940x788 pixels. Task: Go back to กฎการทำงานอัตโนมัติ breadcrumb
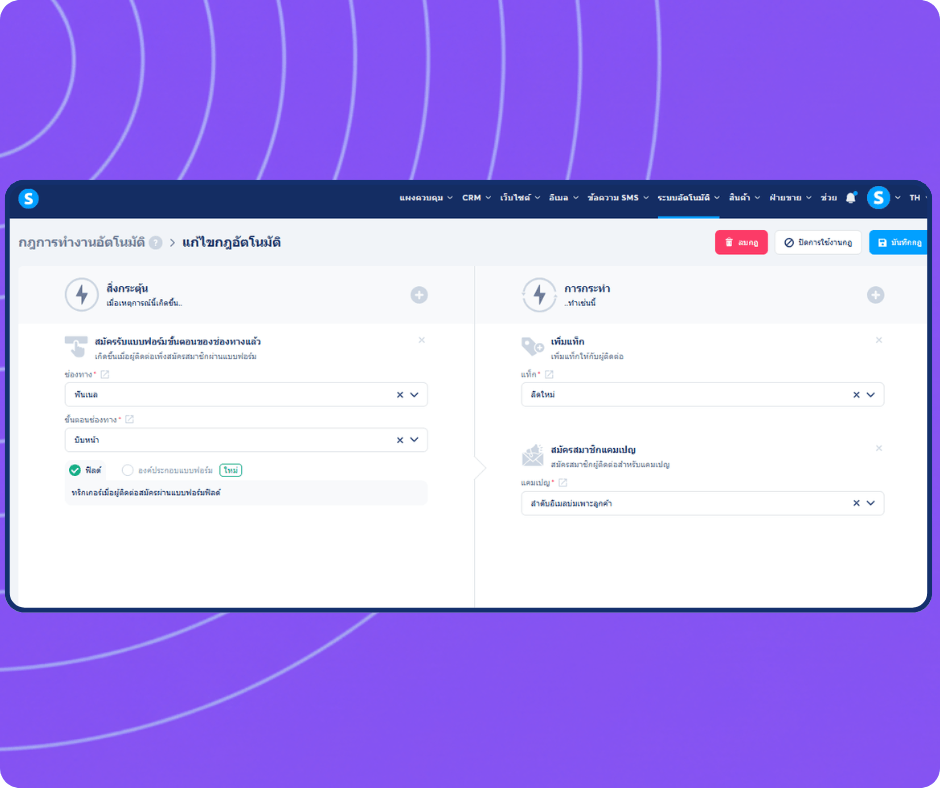click(x=82, y=243)
